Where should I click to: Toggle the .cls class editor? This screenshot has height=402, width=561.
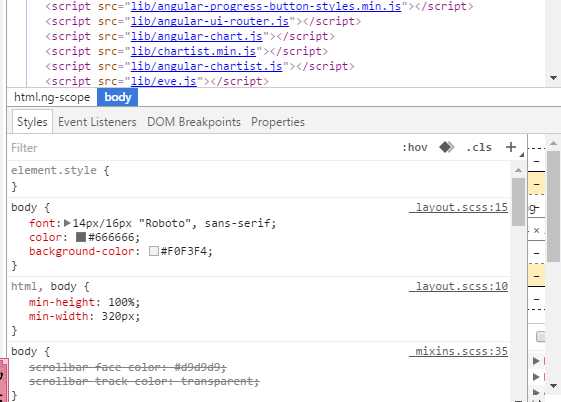coord(479,147)
